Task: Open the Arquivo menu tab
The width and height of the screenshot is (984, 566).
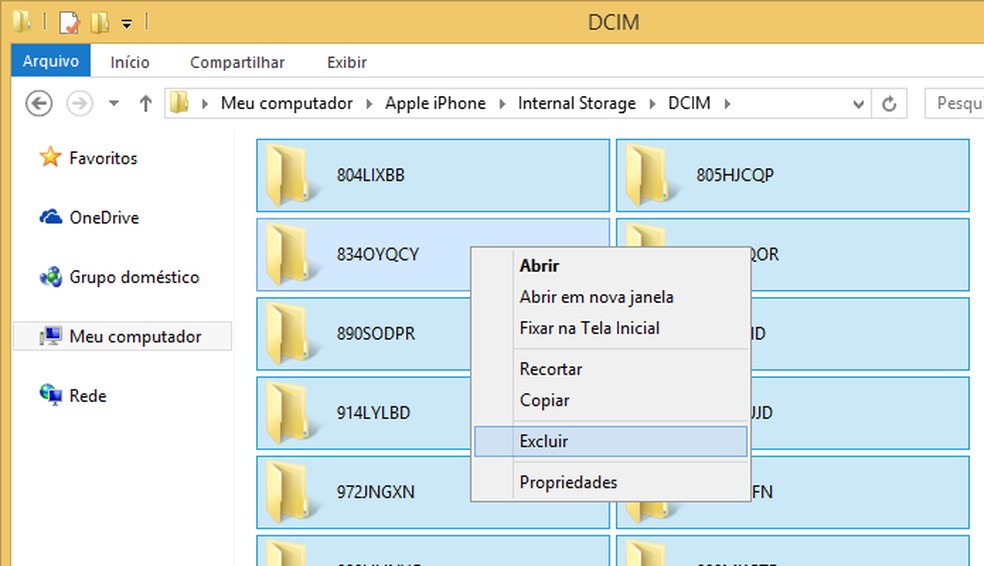Action: coord(51,62)
